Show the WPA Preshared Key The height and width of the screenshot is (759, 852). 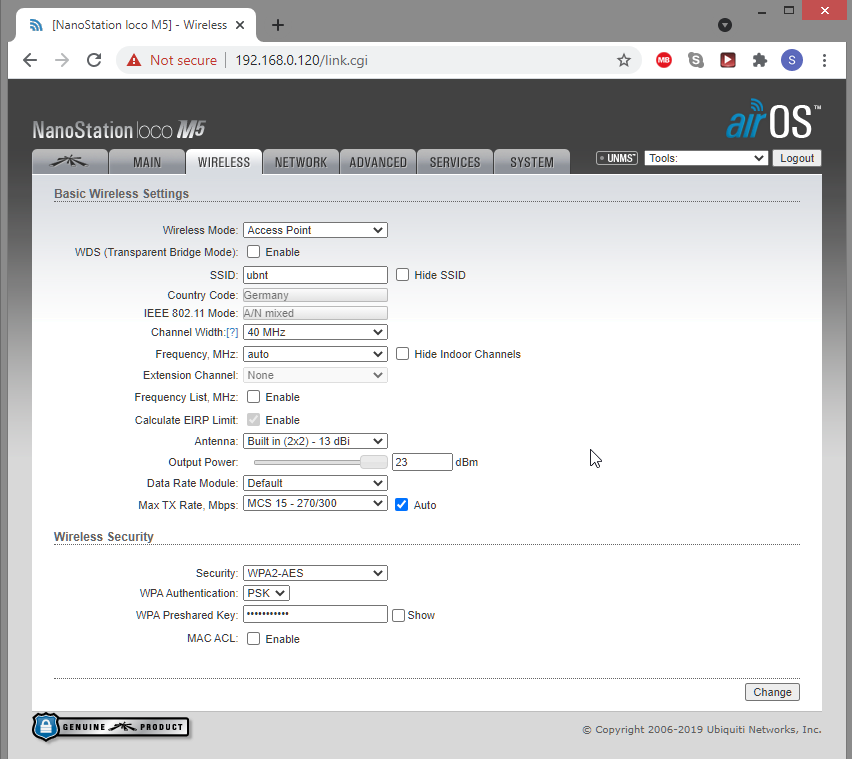coord(398,615)
